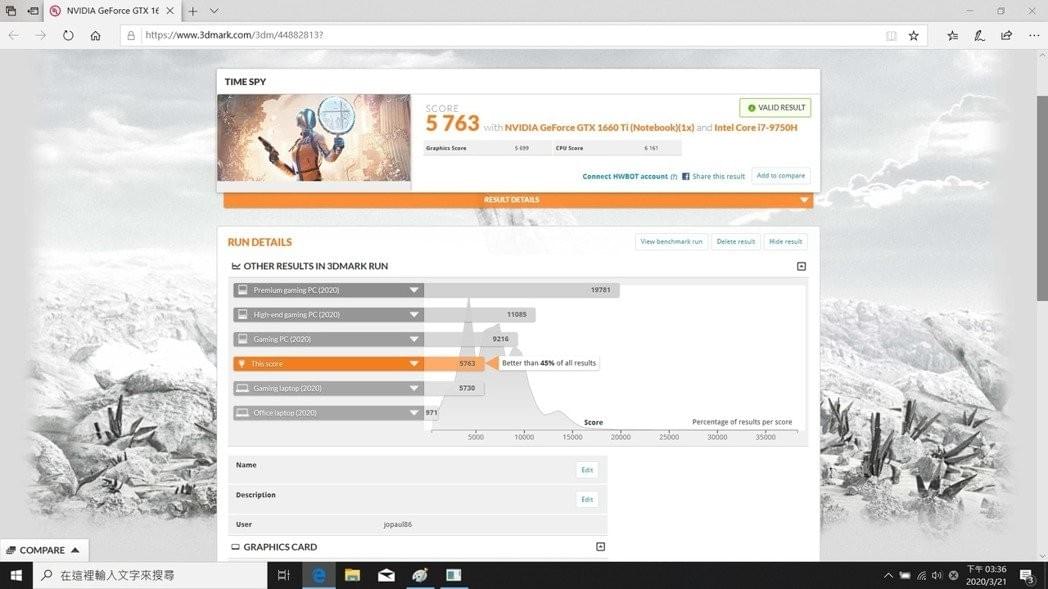Click the Time Spy benchmark thumbnail
This screenshot has width=1048, height=589.
(x=313, y=138)
